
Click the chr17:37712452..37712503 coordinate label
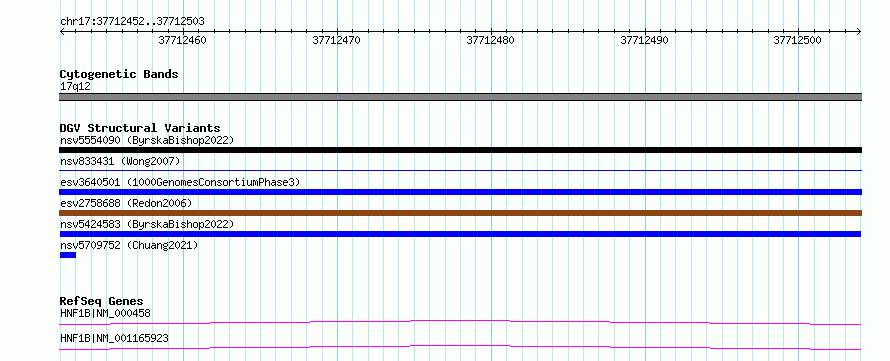(x=132, y=22)
